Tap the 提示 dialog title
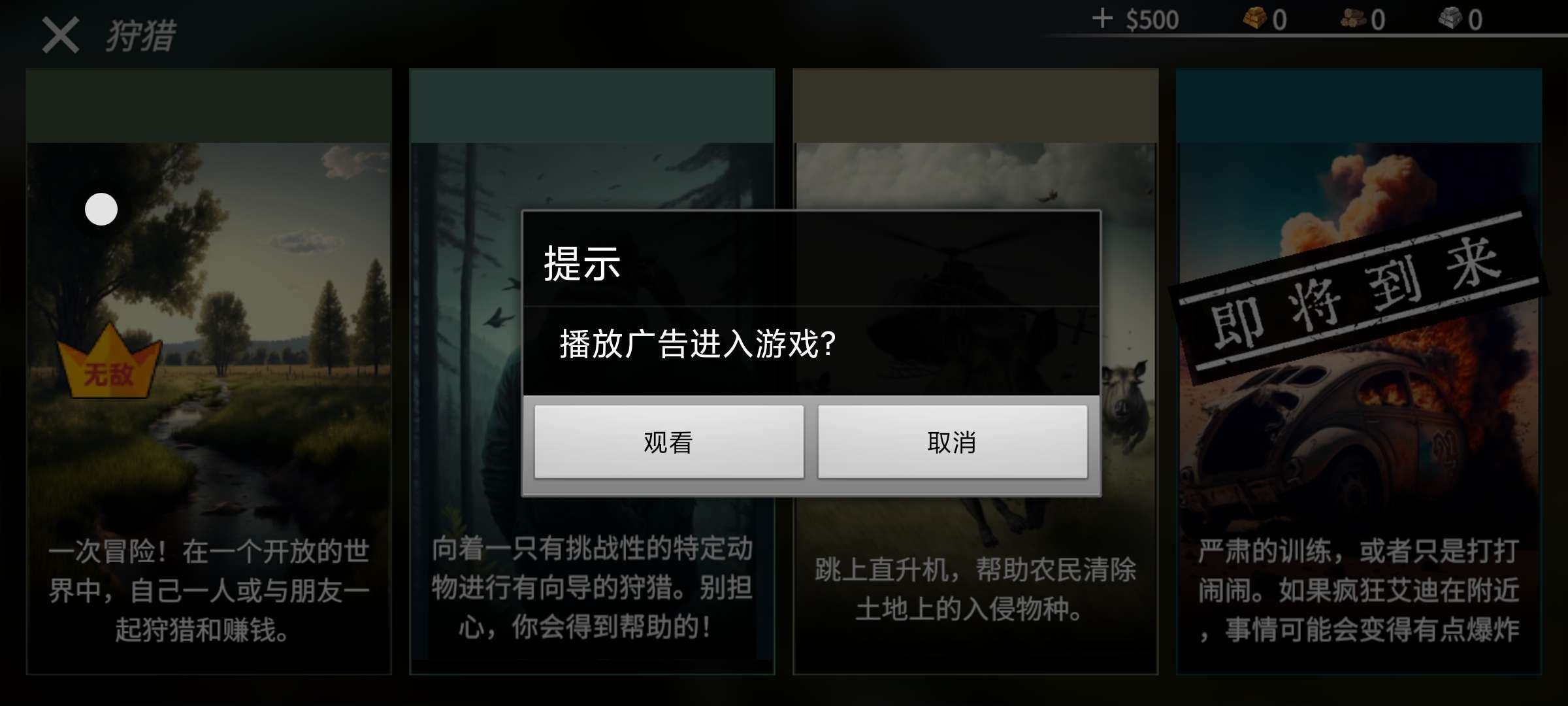The image size is (1568, 706). click(x=583, y=263)
